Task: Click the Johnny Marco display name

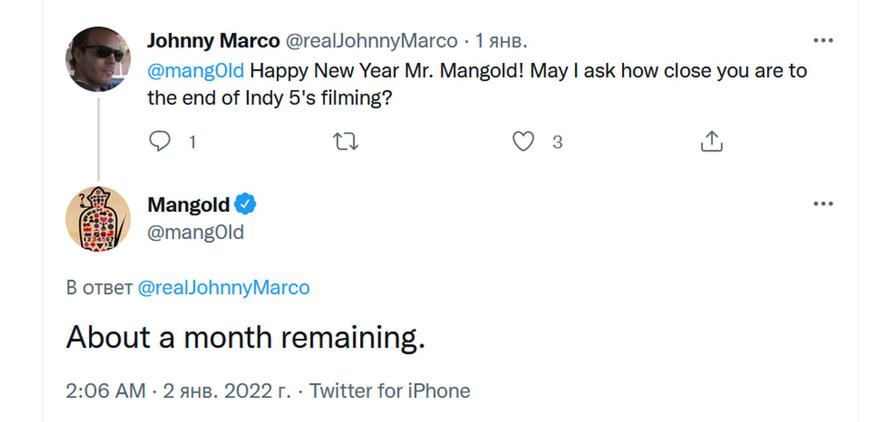Action: (x=213, y=41)
